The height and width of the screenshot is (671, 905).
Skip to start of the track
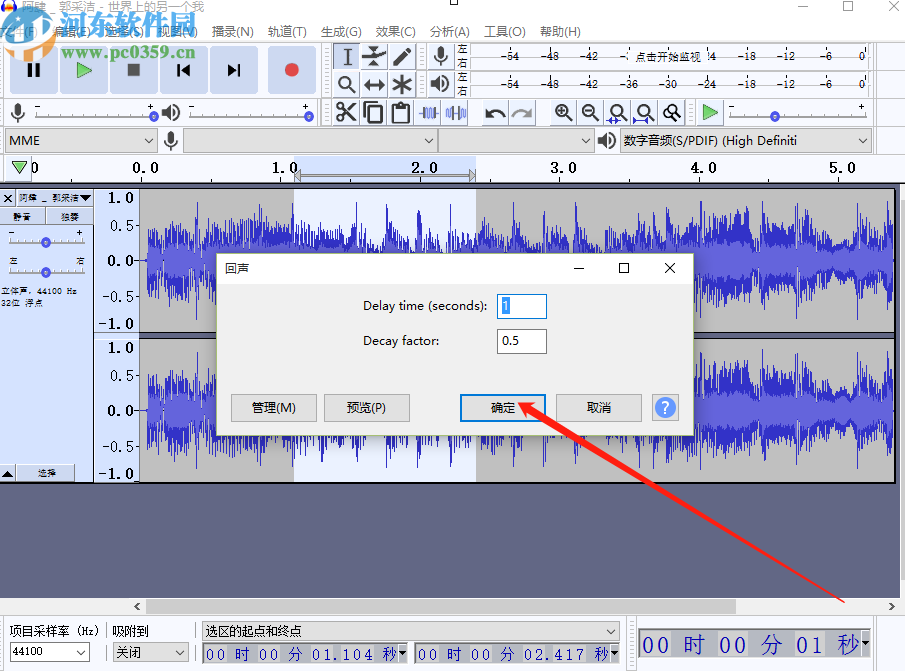click(x=184, y=70)
